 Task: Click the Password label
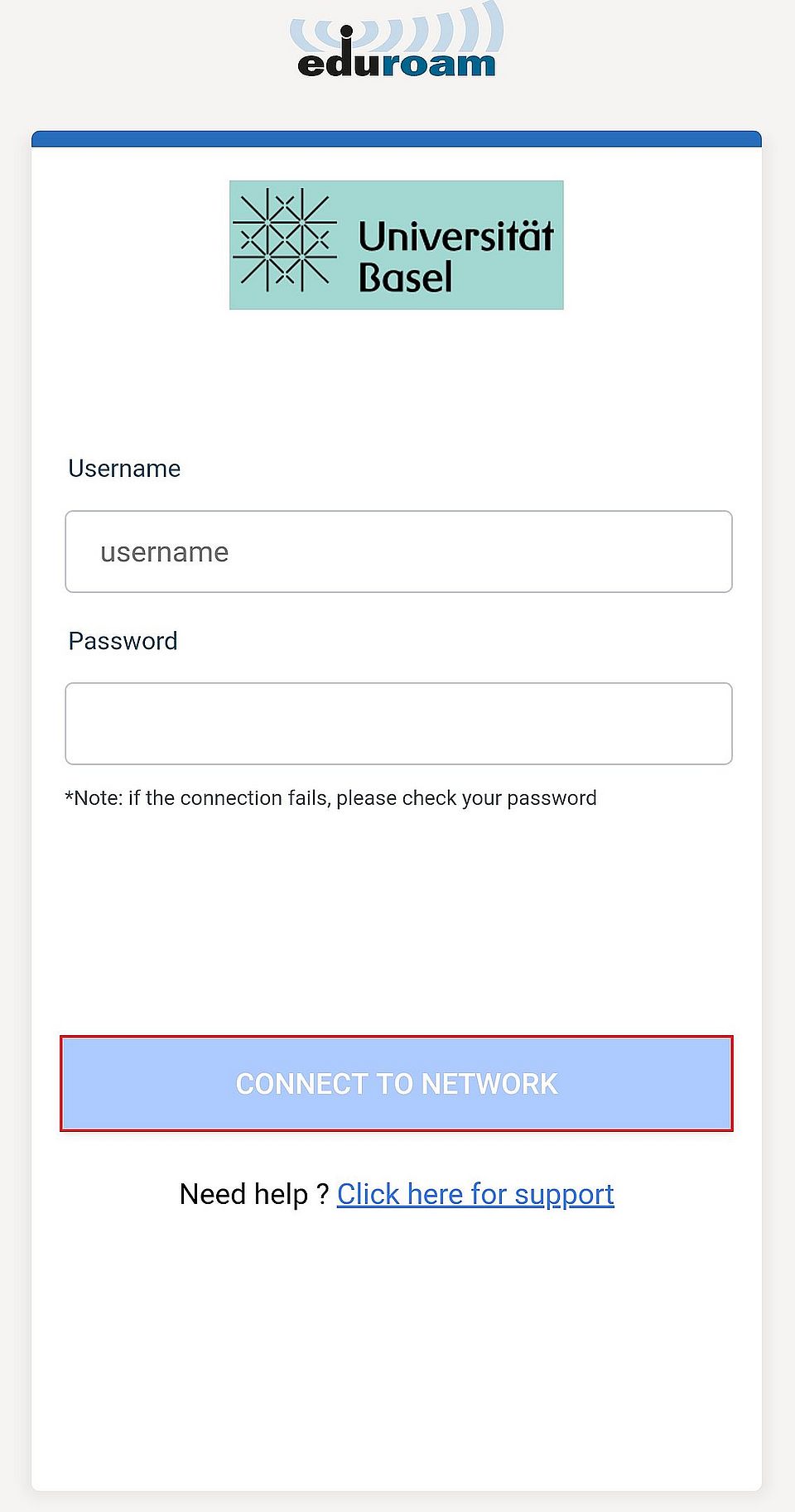[x=123, y=641]
